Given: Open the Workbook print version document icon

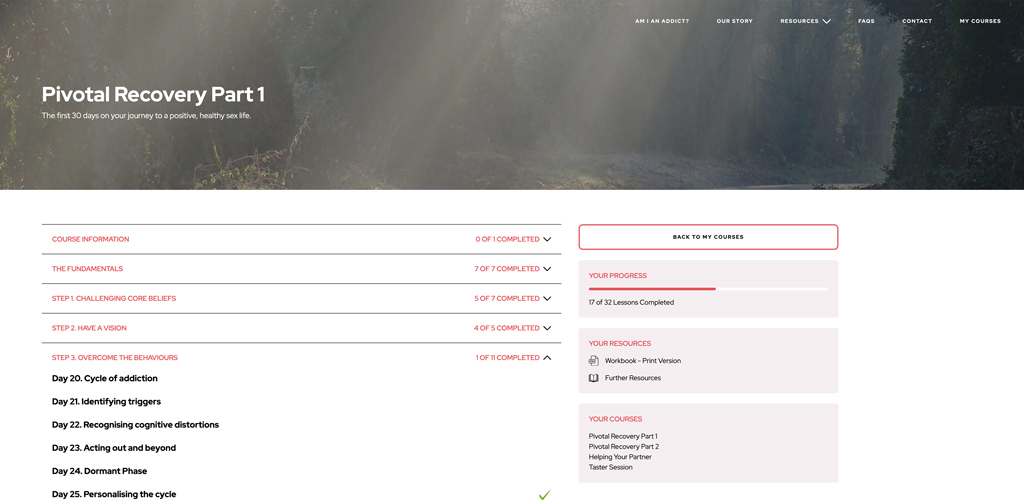Looking at the screenshot, I should pos(594,361).
